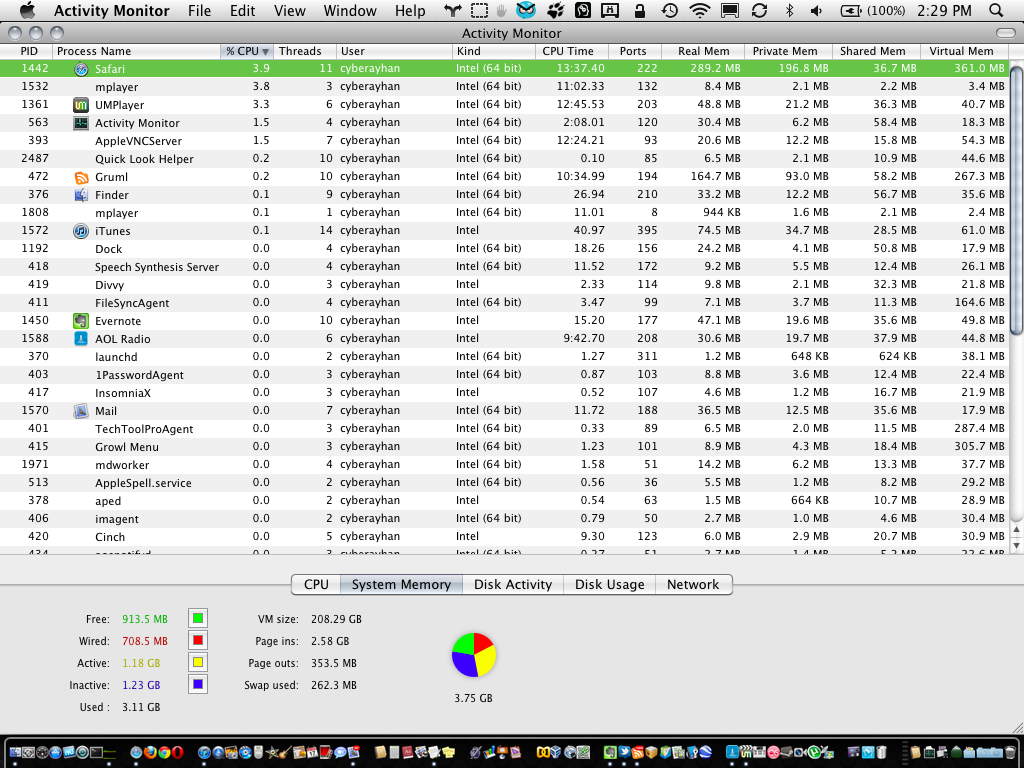Open the Help menu
Viewport: 1024px width, 768px height.
pos(410,10)
